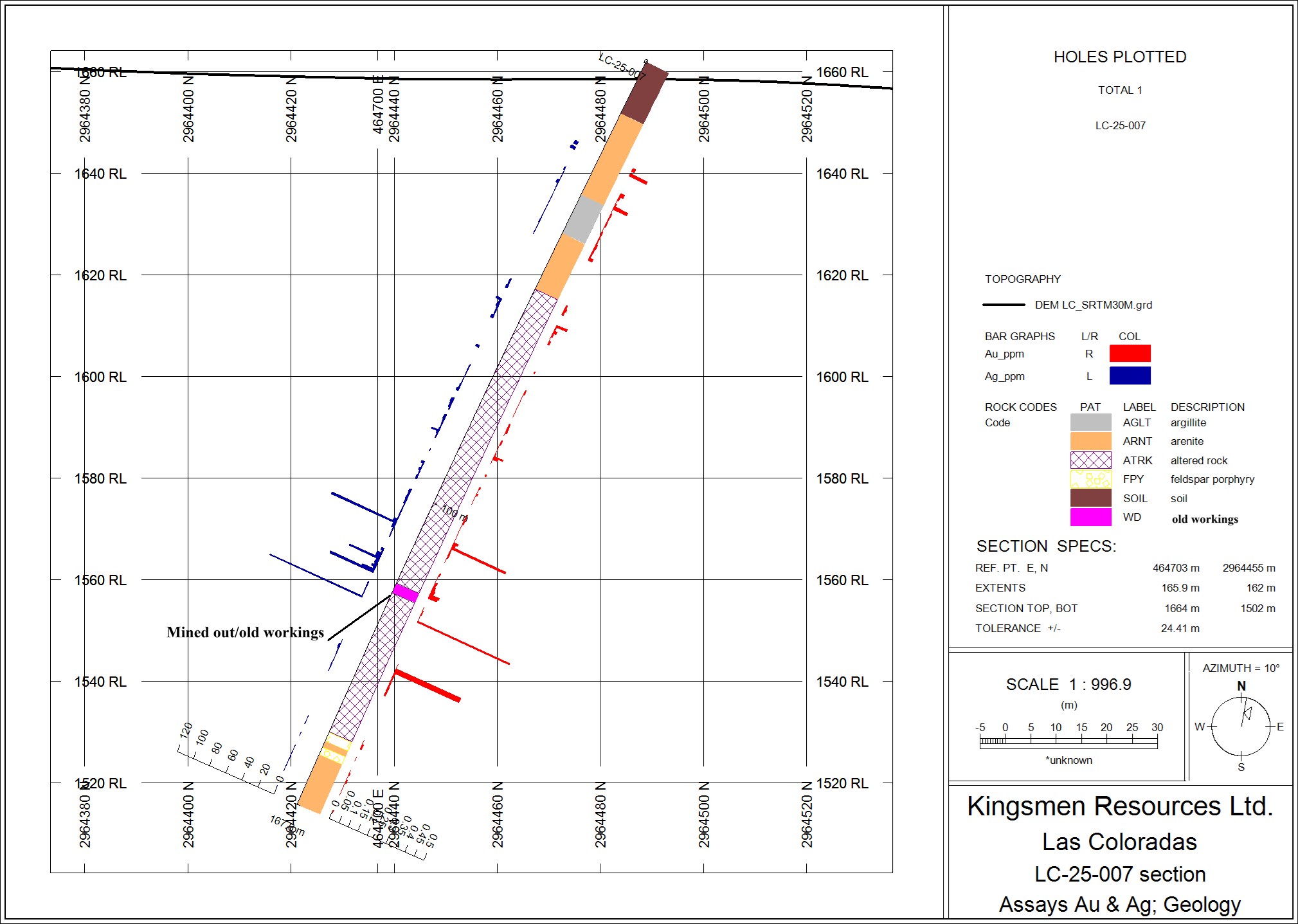The height and width of the screenshot is (924, 1298).
Task: Click the brown SOIL legend swatch
Action: [1090, 498]
